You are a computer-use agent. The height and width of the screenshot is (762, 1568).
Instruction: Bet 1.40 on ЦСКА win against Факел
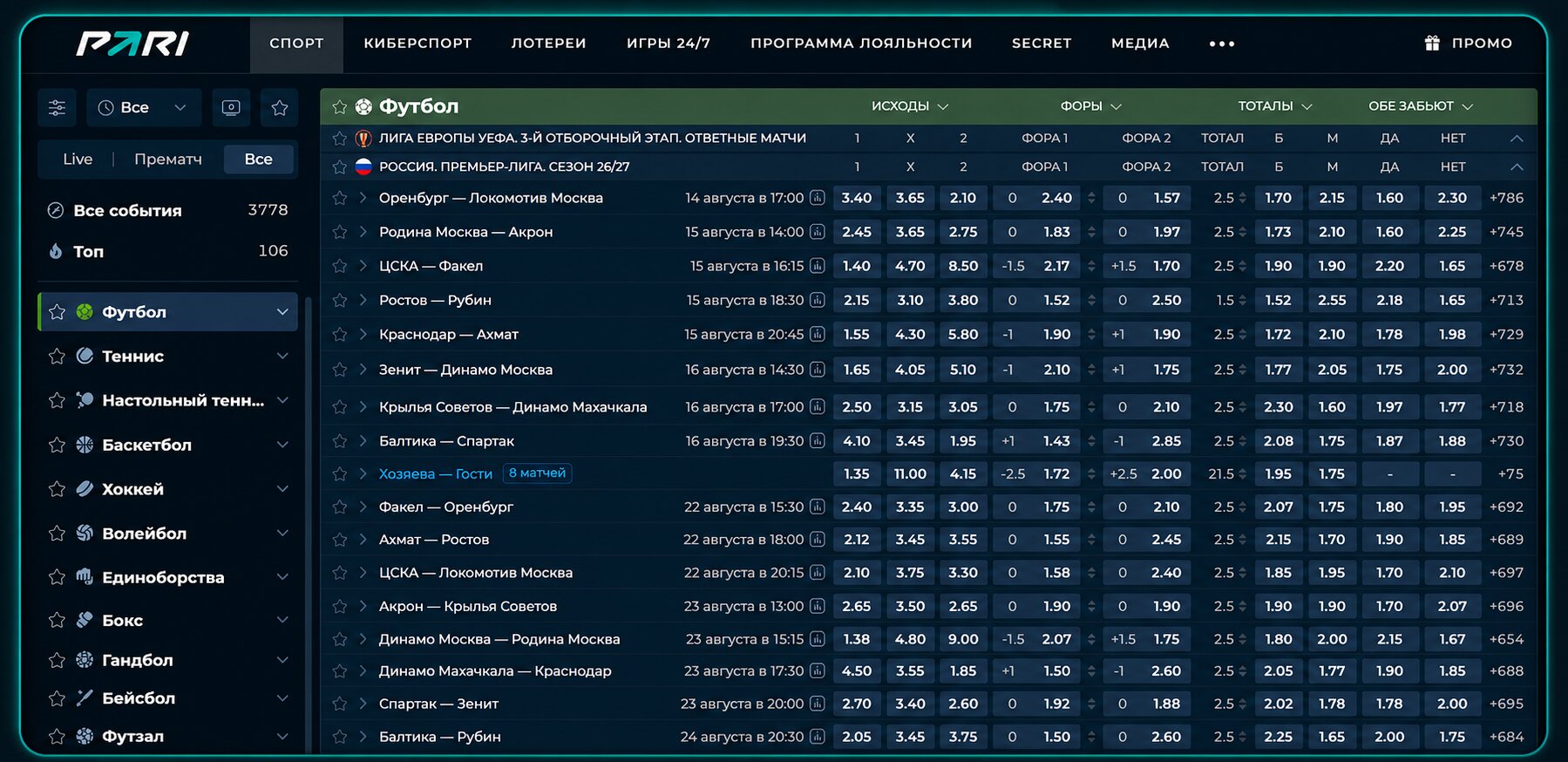pos(857,266)
